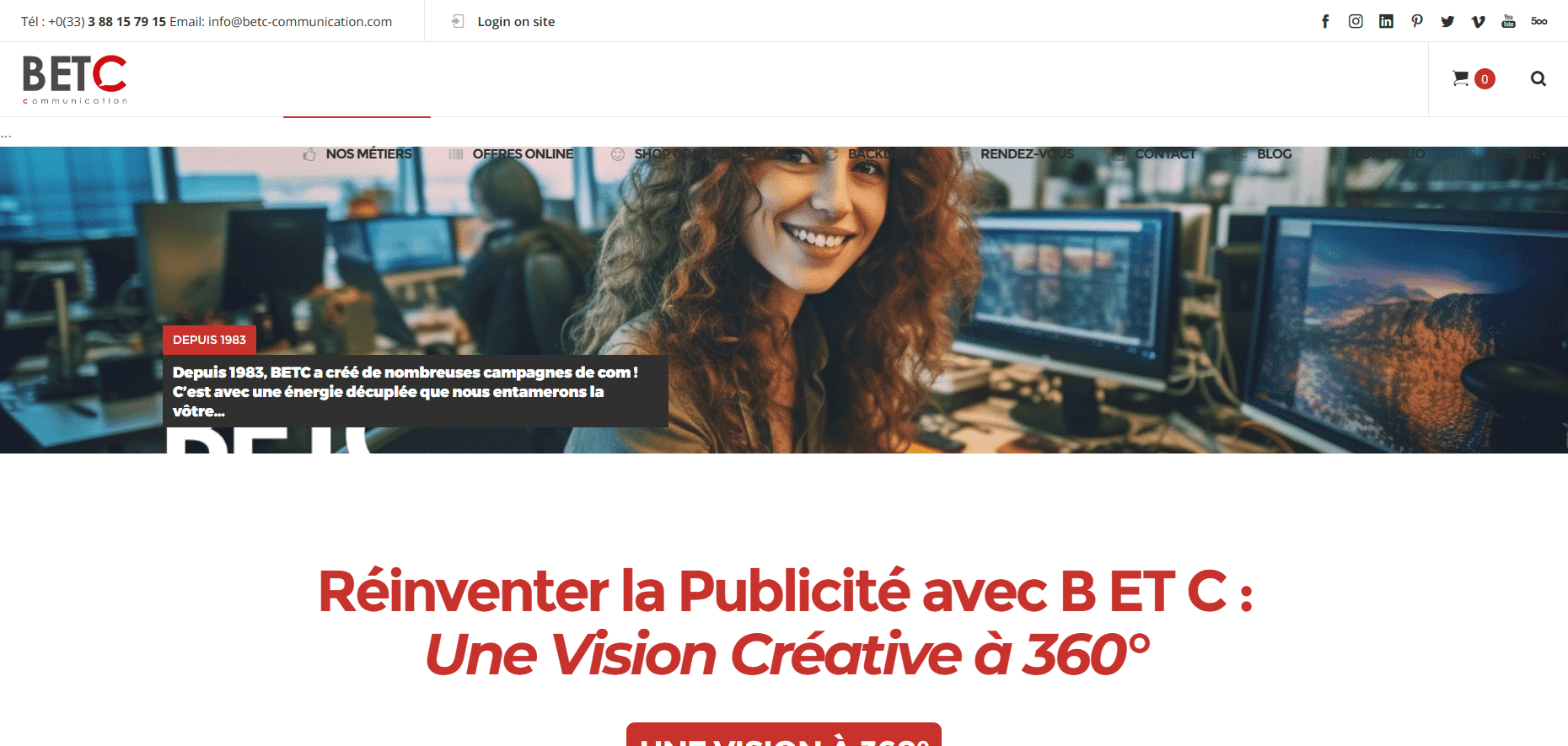Viewport: 1568px width, 746px height.
Task: Click the Login on site link
Action: [516, 21]
